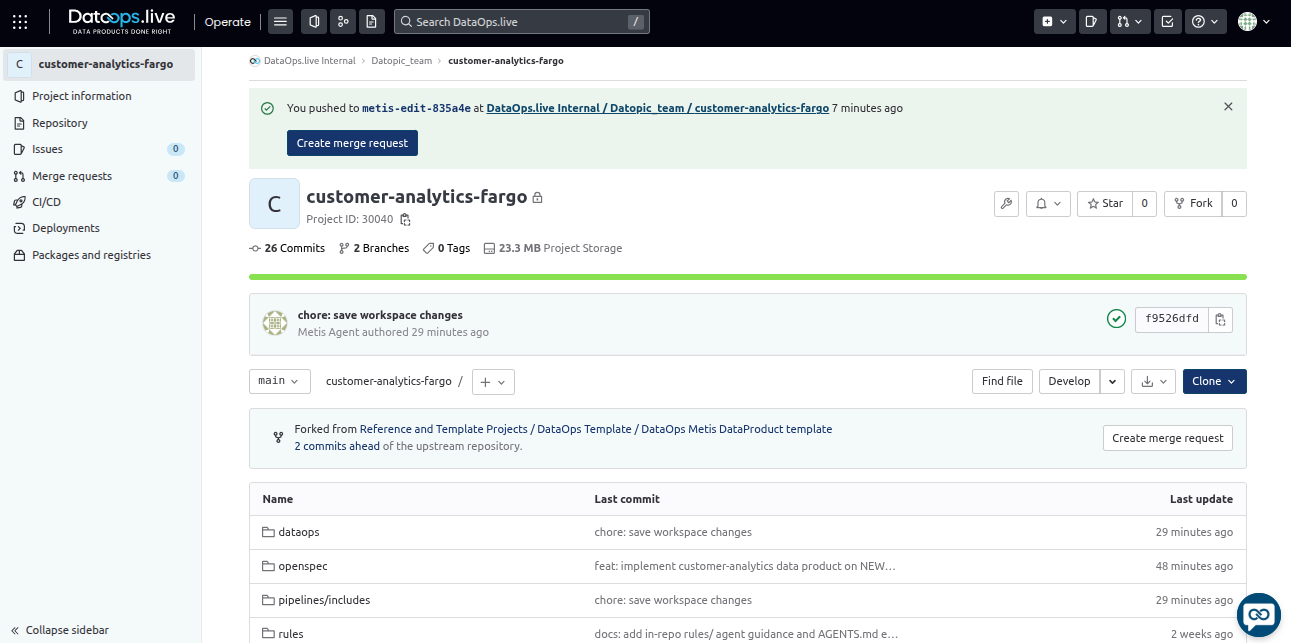
Task: Click Create merge request in fork box
Action: click(1168, 438)
